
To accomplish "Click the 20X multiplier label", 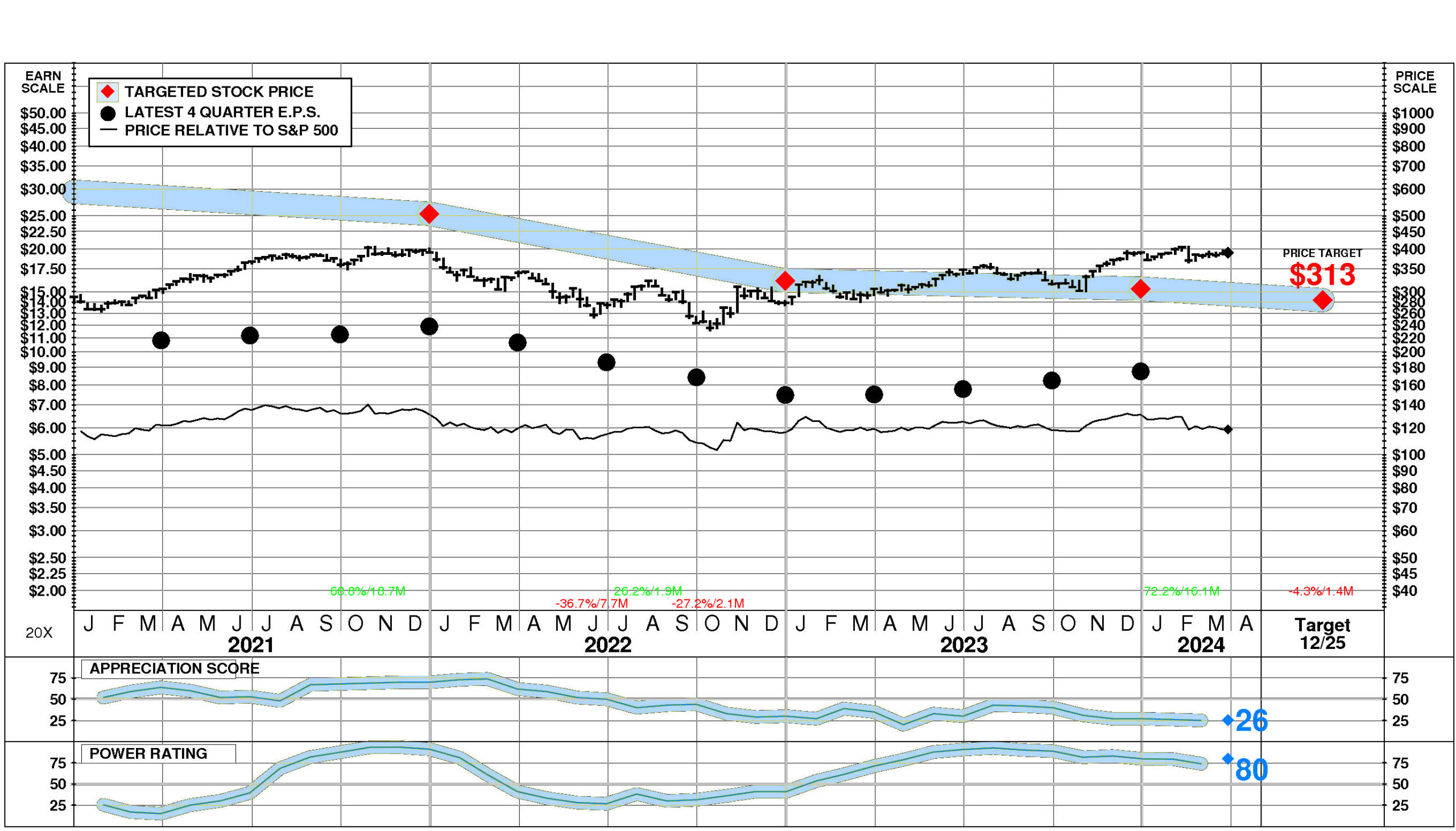I will pyautogui.click(x=39, y=632).
